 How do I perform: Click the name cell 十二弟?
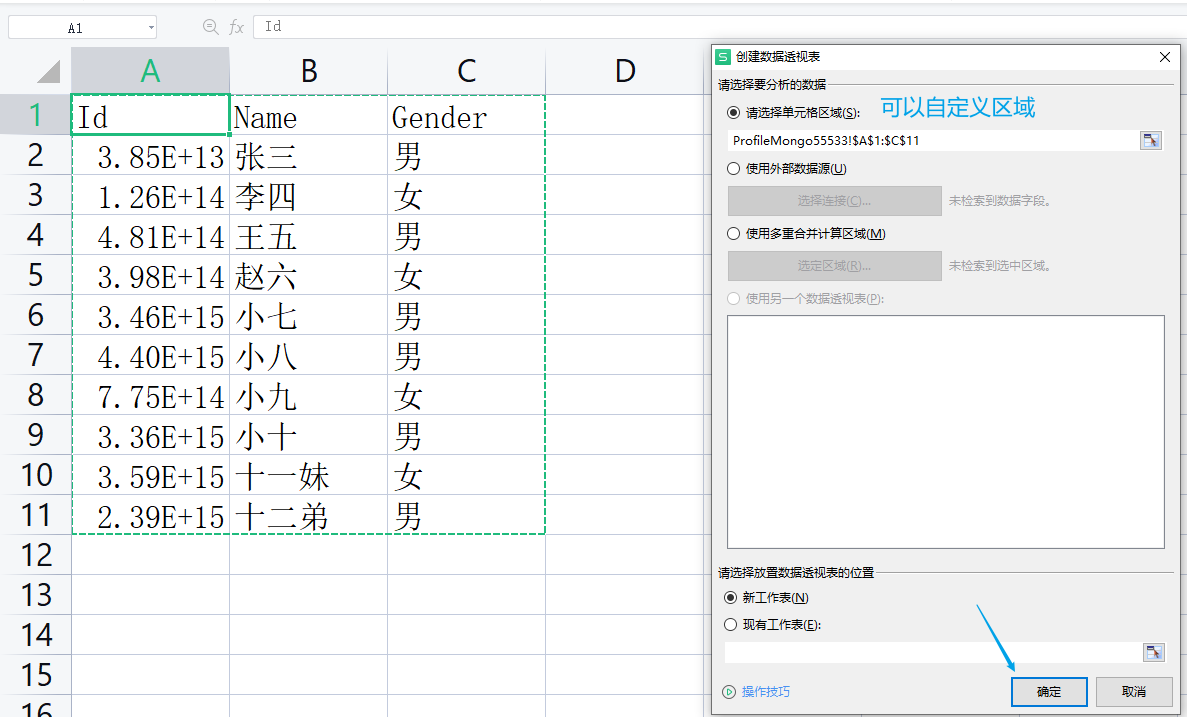click(x=308, y=515)
